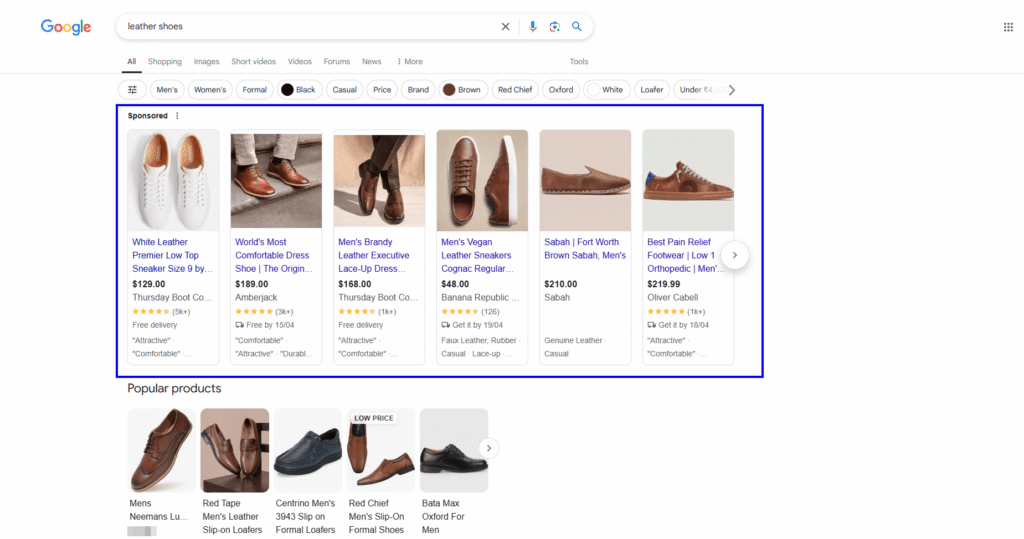Click the Oliver Cabell sneaker image
Image resolution: width=1024 pixels, height=539 pixels.
tap(688, 180)
